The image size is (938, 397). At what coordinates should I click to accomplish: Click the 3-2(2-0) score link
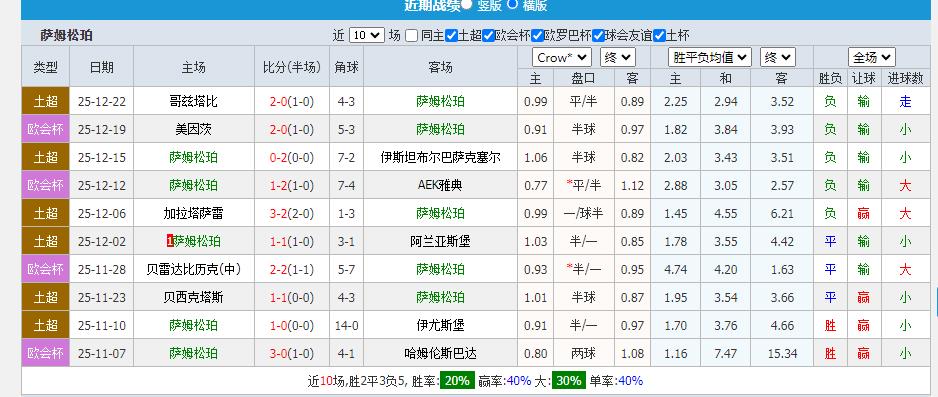[x=291, y=213]
